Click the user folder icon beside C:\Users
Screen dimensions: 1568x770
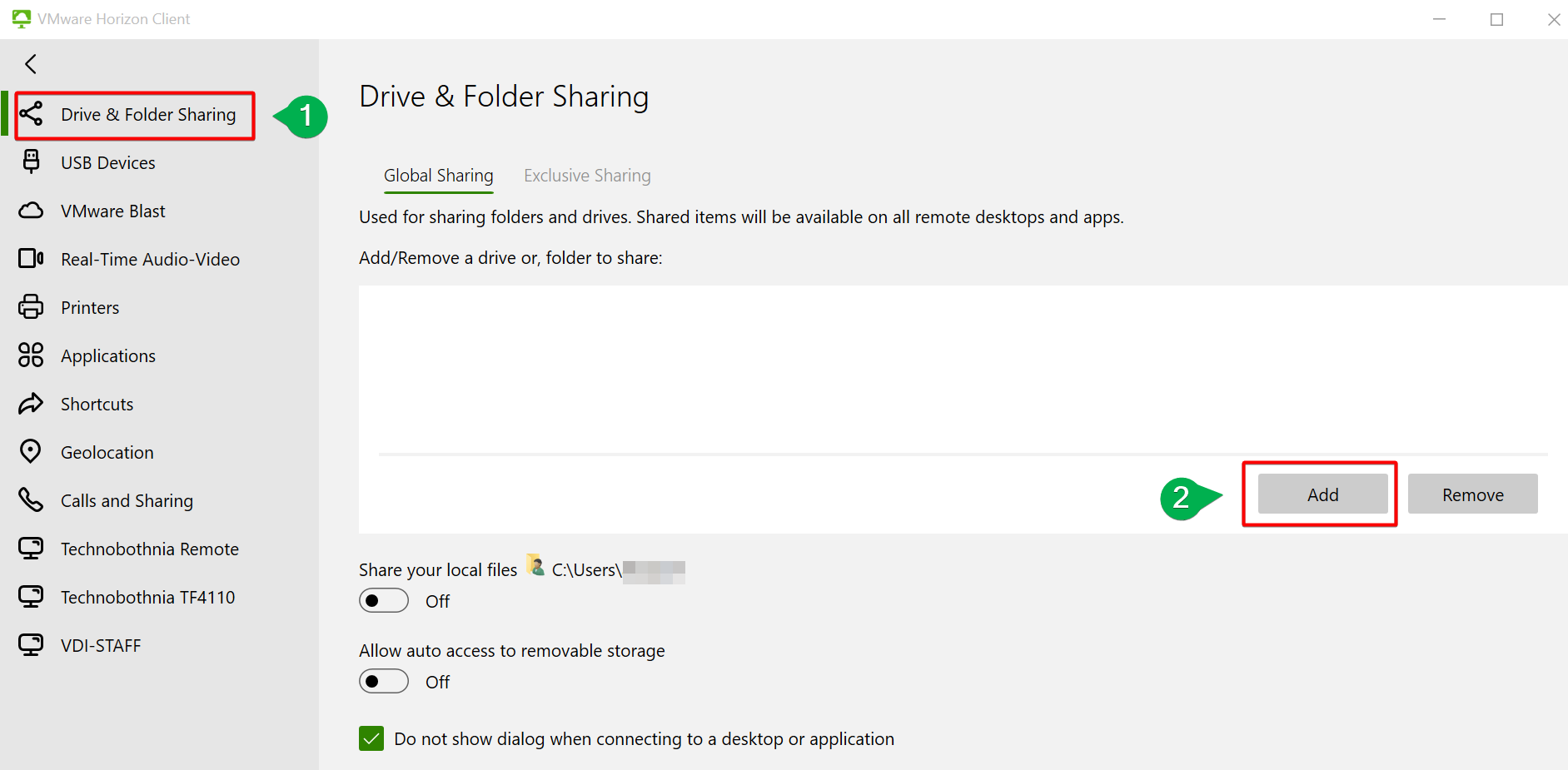535,566
